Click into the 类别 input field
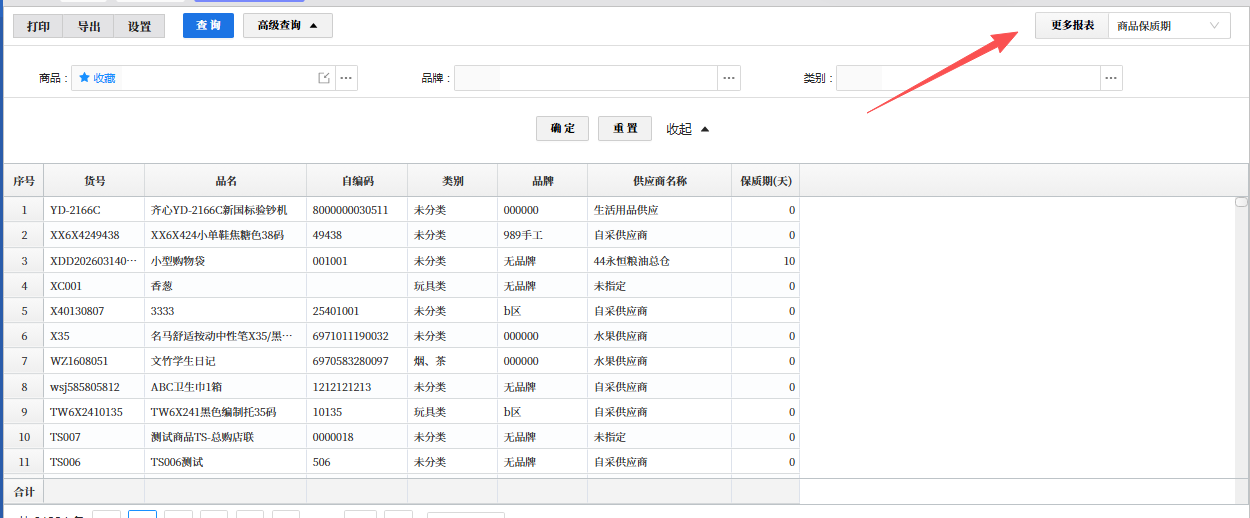Image resolution: width=1250 pixels, height=518 pixels. coord(968,78)
